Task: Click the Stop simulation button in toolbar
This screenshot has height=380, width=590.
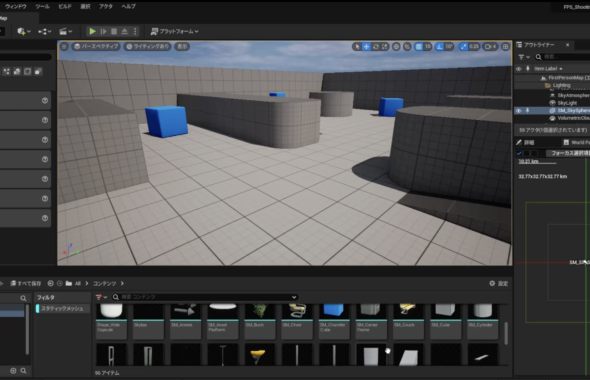Action: pos(114,32)
